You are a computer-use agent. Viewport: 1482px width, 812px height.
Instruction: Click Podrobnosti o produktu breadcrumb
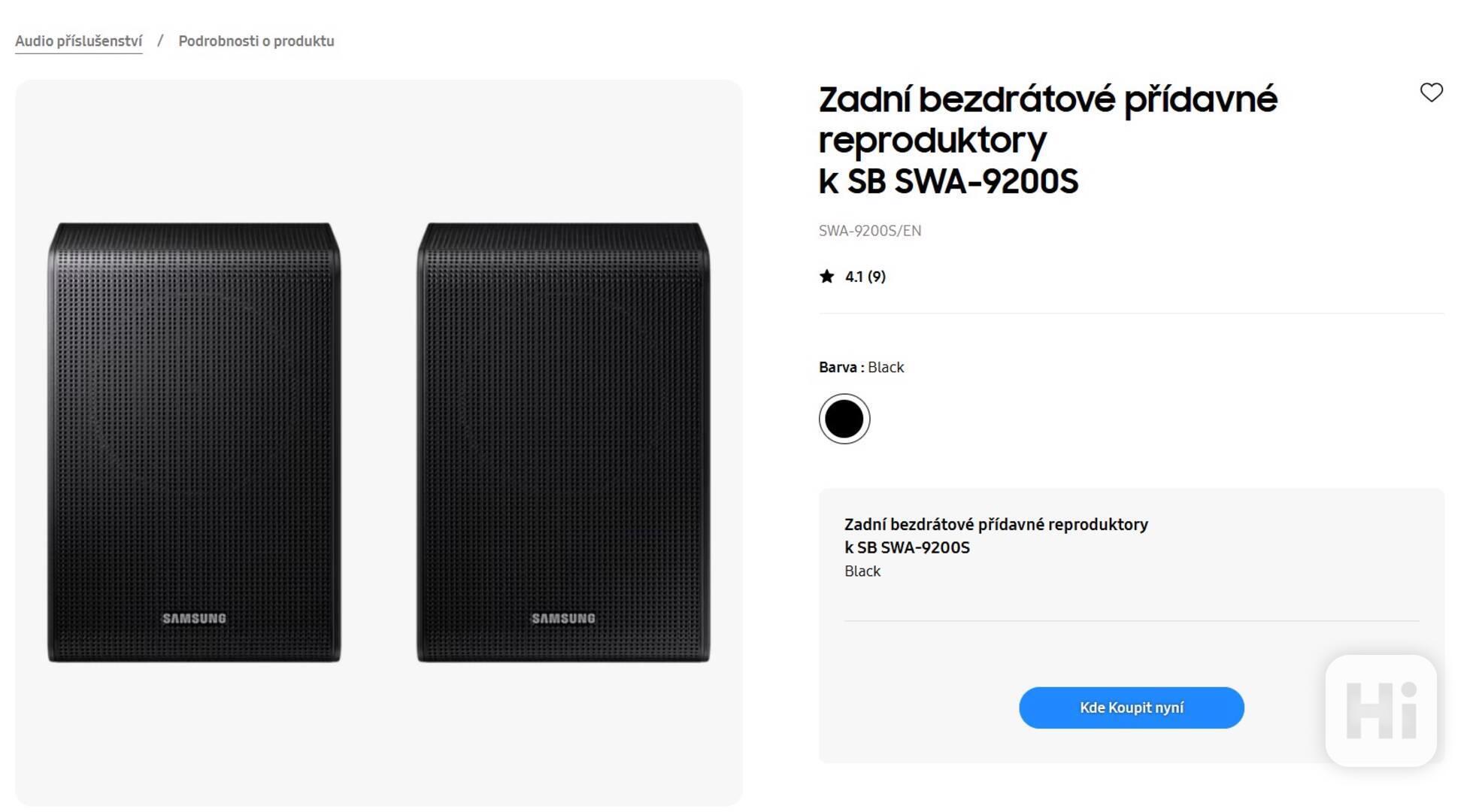256,41
